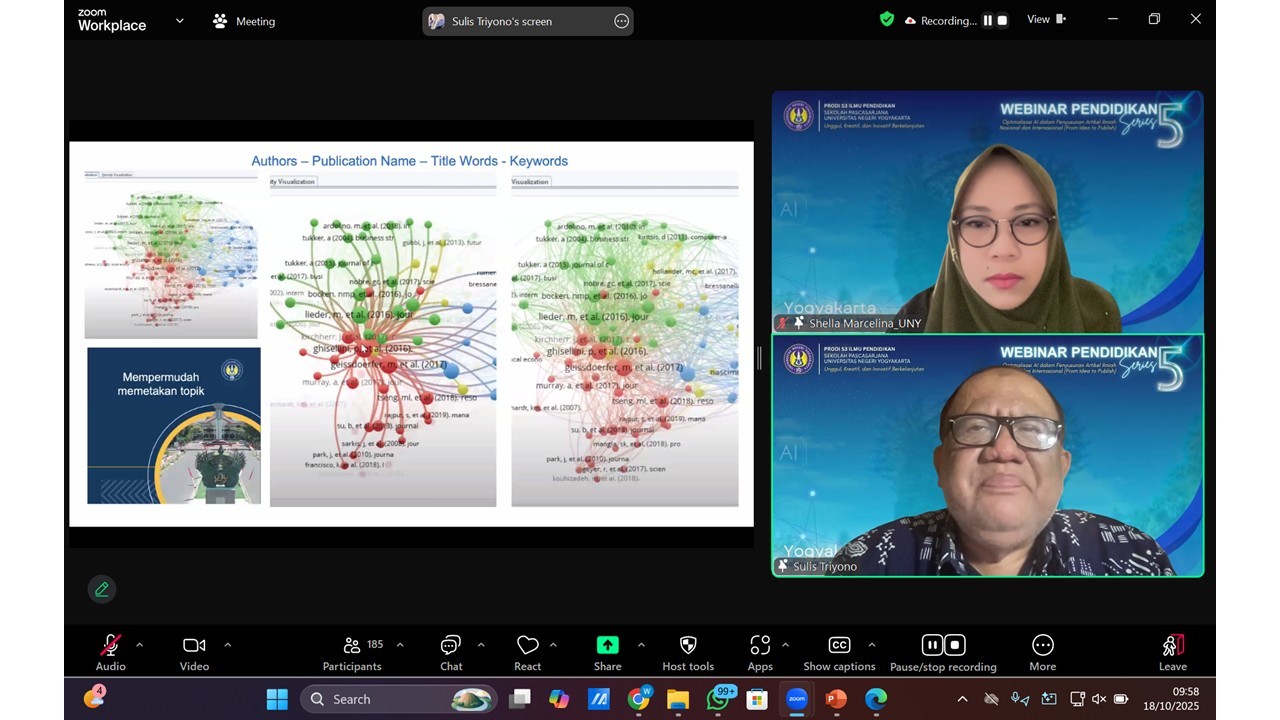Open screen share options ellipsis
Viewport: 1280px width, 720px height.
click(621, 21)
